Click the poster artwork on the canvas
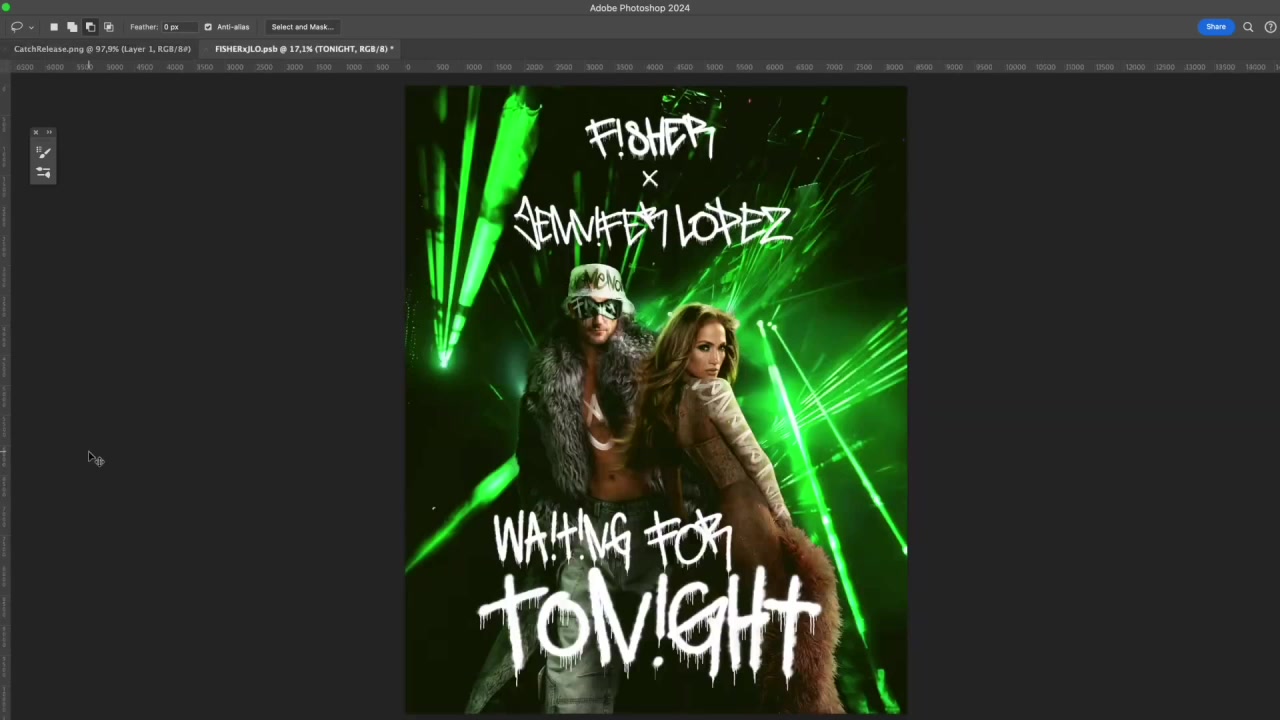 (x=656, y=400)
